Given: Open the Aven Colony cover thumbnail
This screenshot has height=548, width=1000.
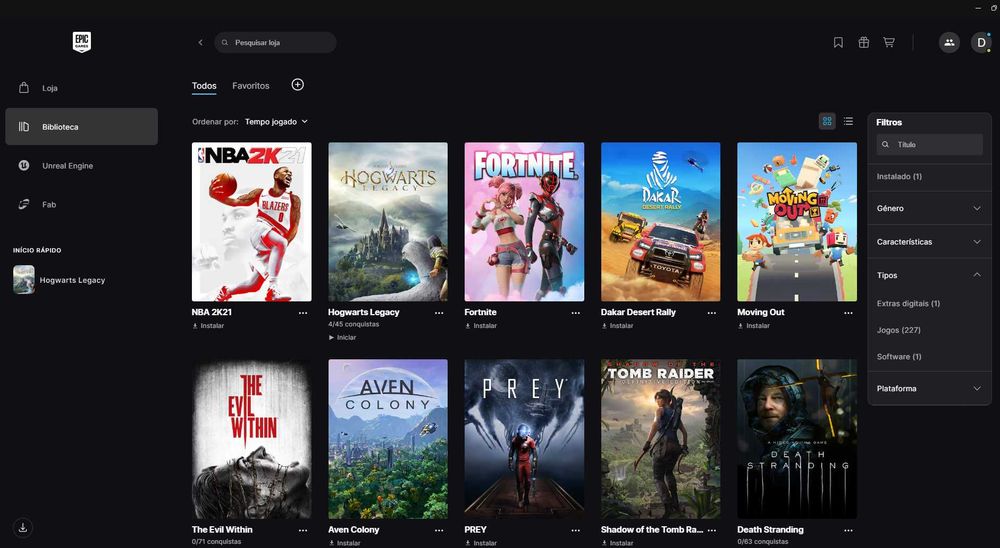Looking at the screenshot, I should [x=388, y=439].
